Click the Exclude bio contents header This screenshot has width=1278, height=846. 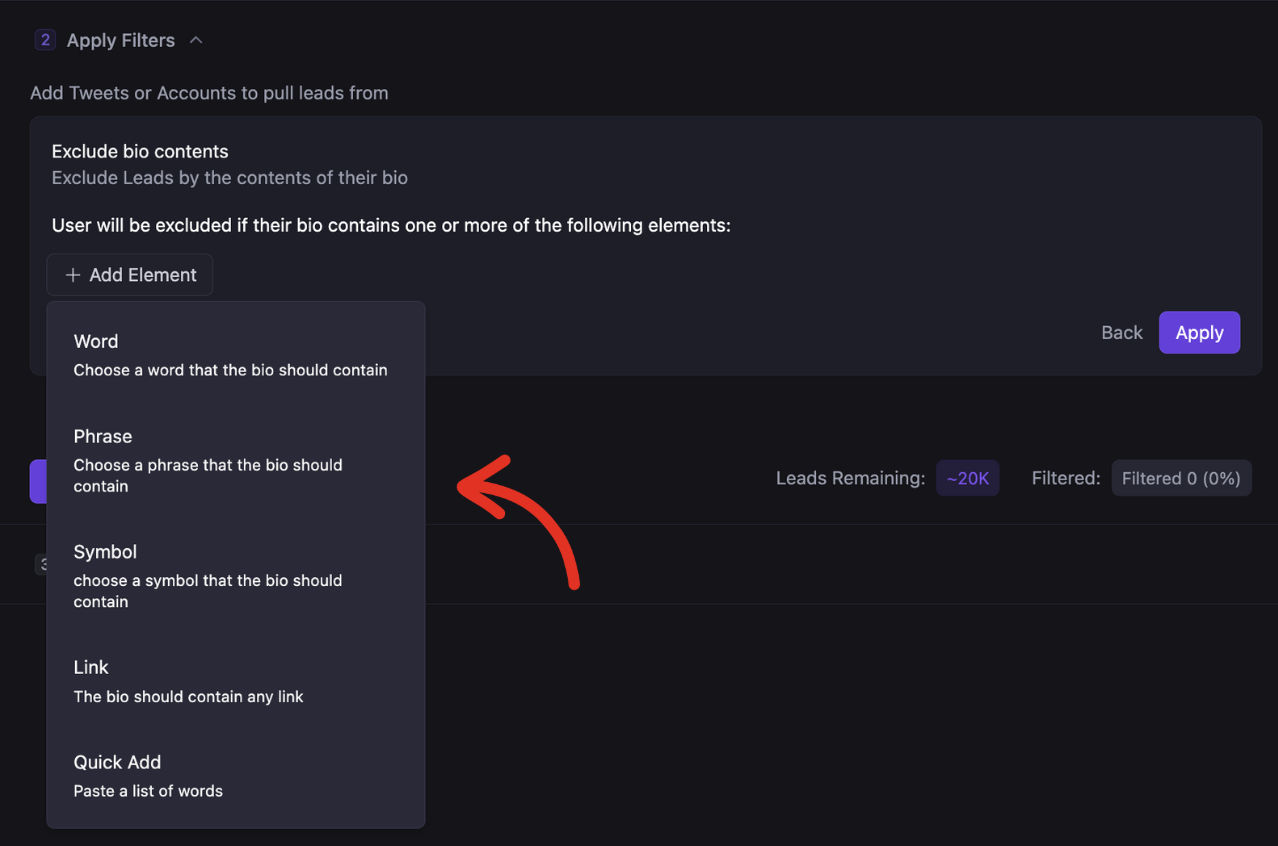139,151
